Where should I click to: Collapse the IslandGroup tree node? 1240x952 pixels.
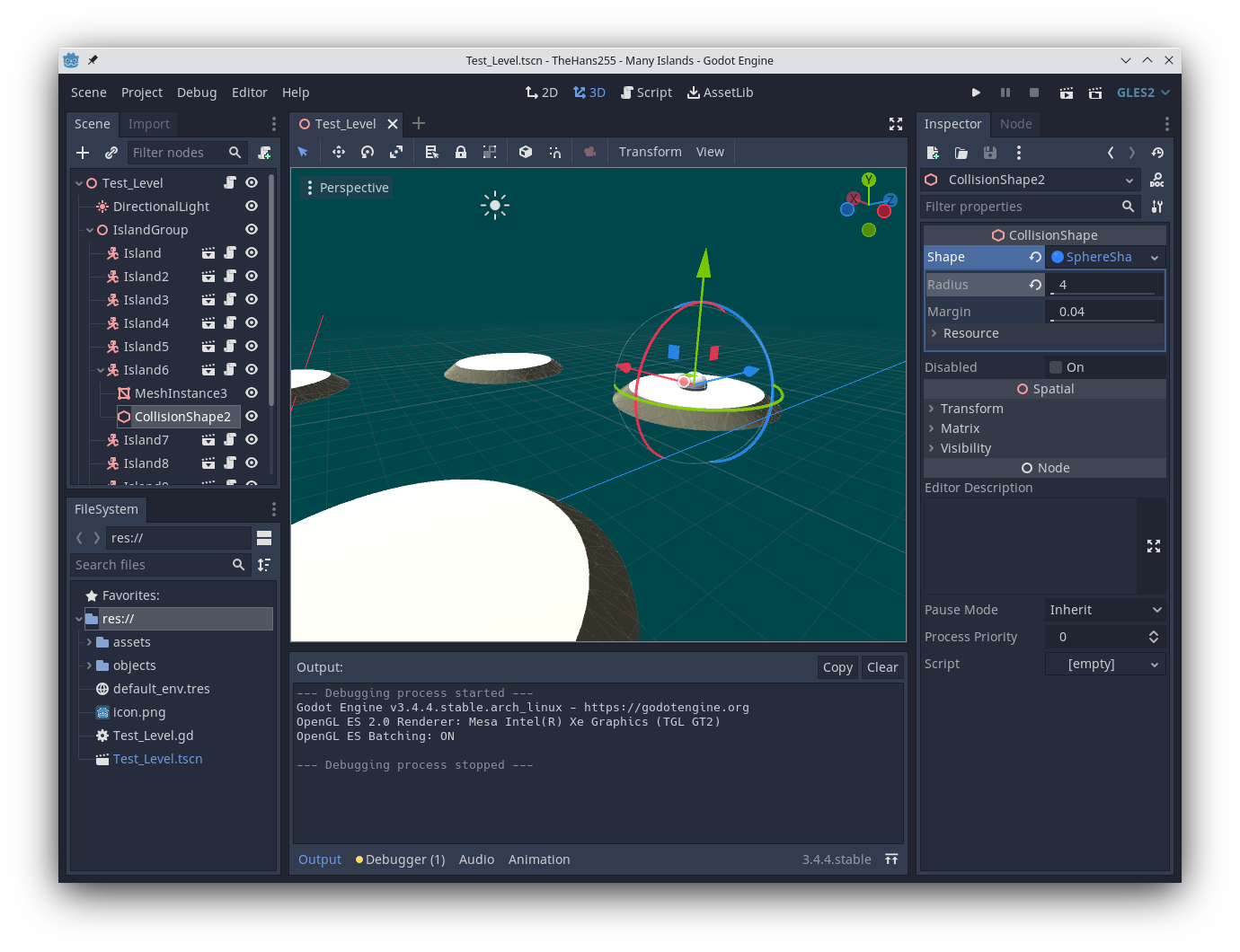tap(90, 230)
